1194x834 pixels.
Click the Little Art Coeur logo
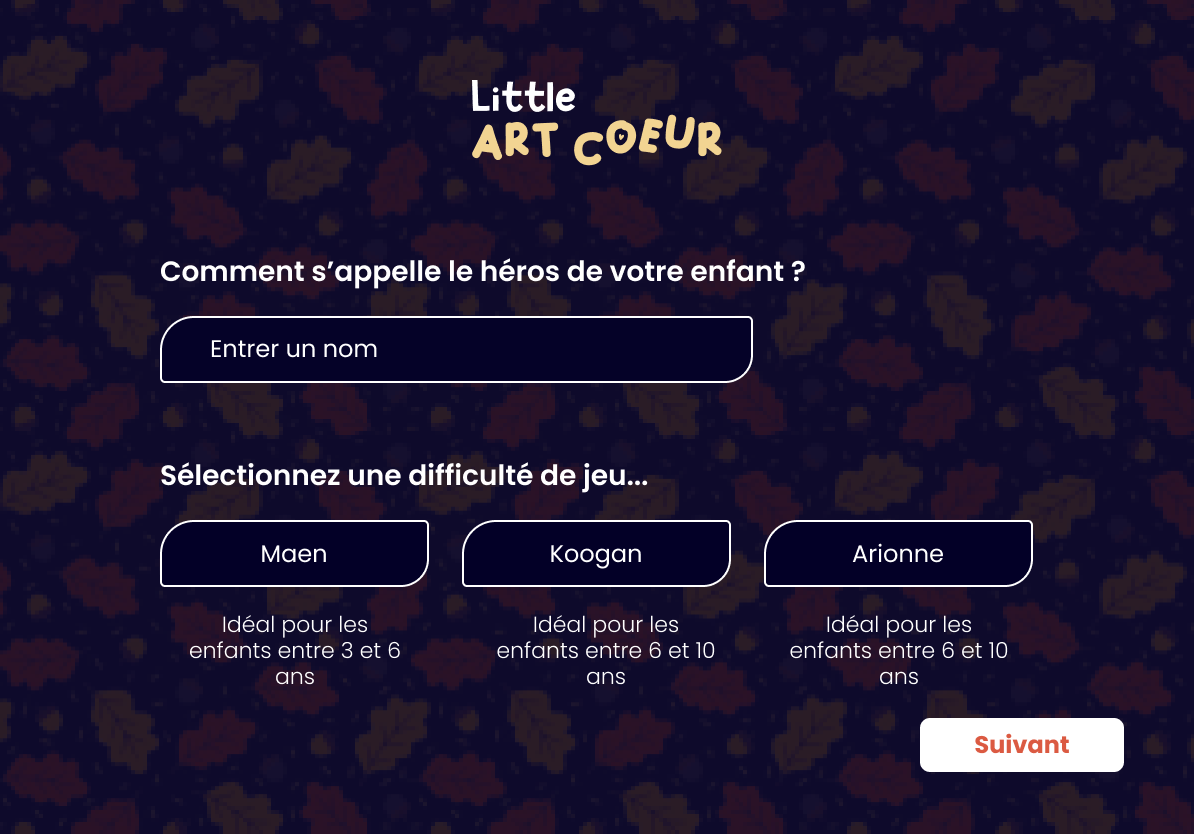tap(596, 122)
